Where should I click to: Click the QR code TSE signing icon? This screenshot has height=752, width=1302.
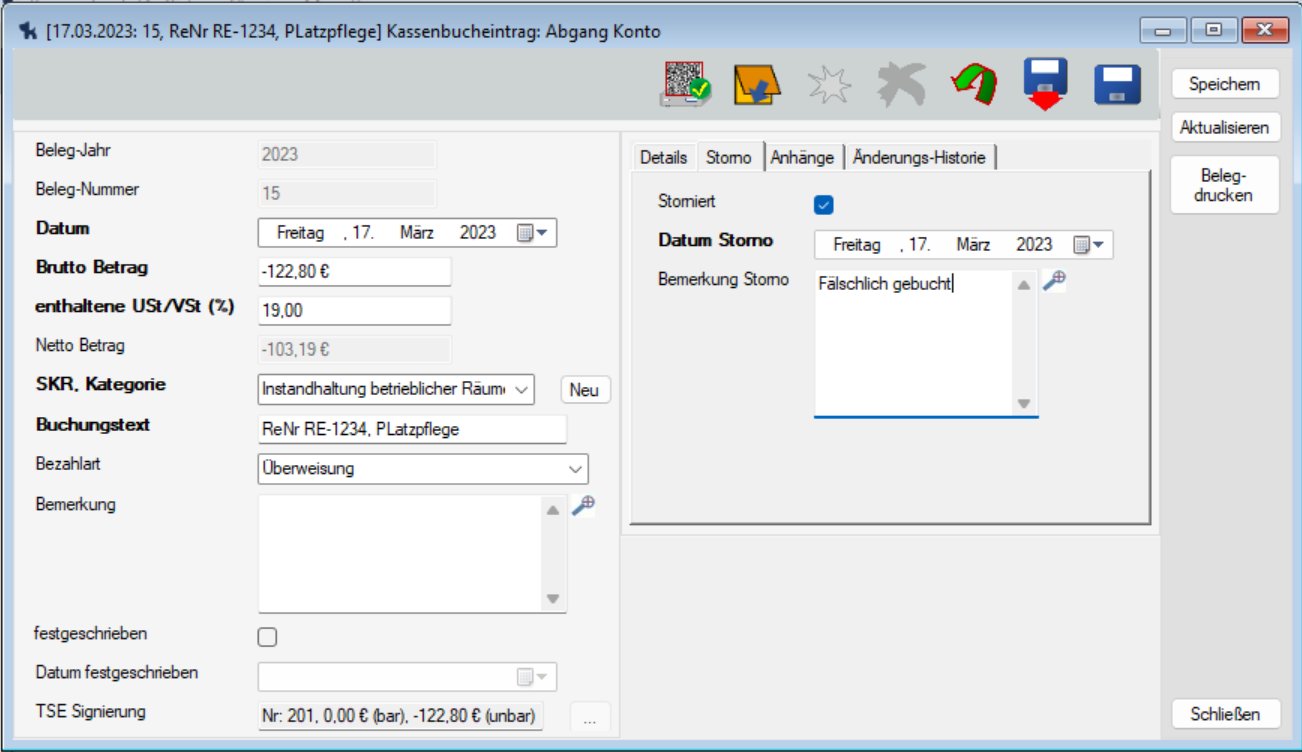685,85
